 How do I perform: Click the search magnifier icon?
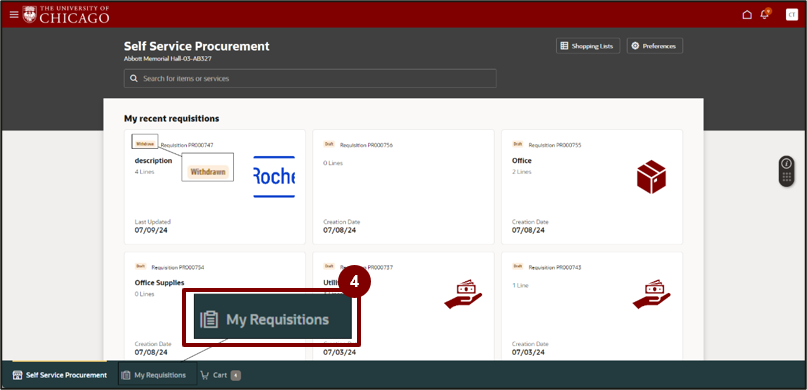tap(134, 79)
